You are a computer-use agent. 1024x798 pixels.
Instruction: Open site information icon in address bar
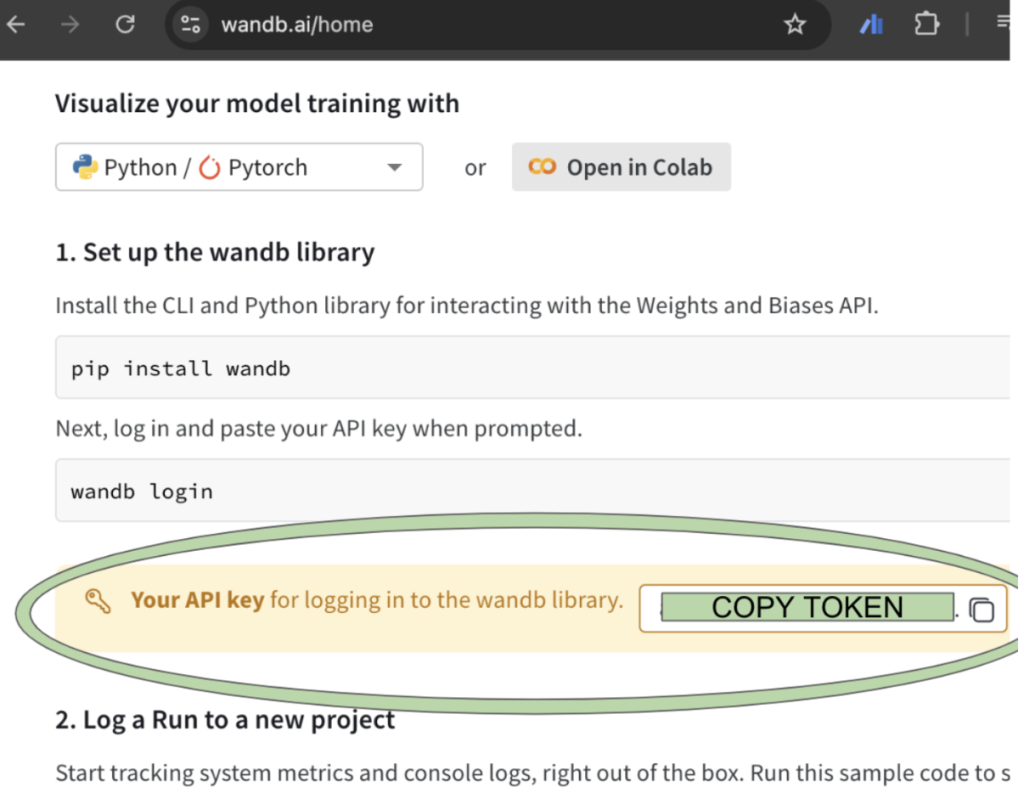pyautogui.click(x=190, y=25)
